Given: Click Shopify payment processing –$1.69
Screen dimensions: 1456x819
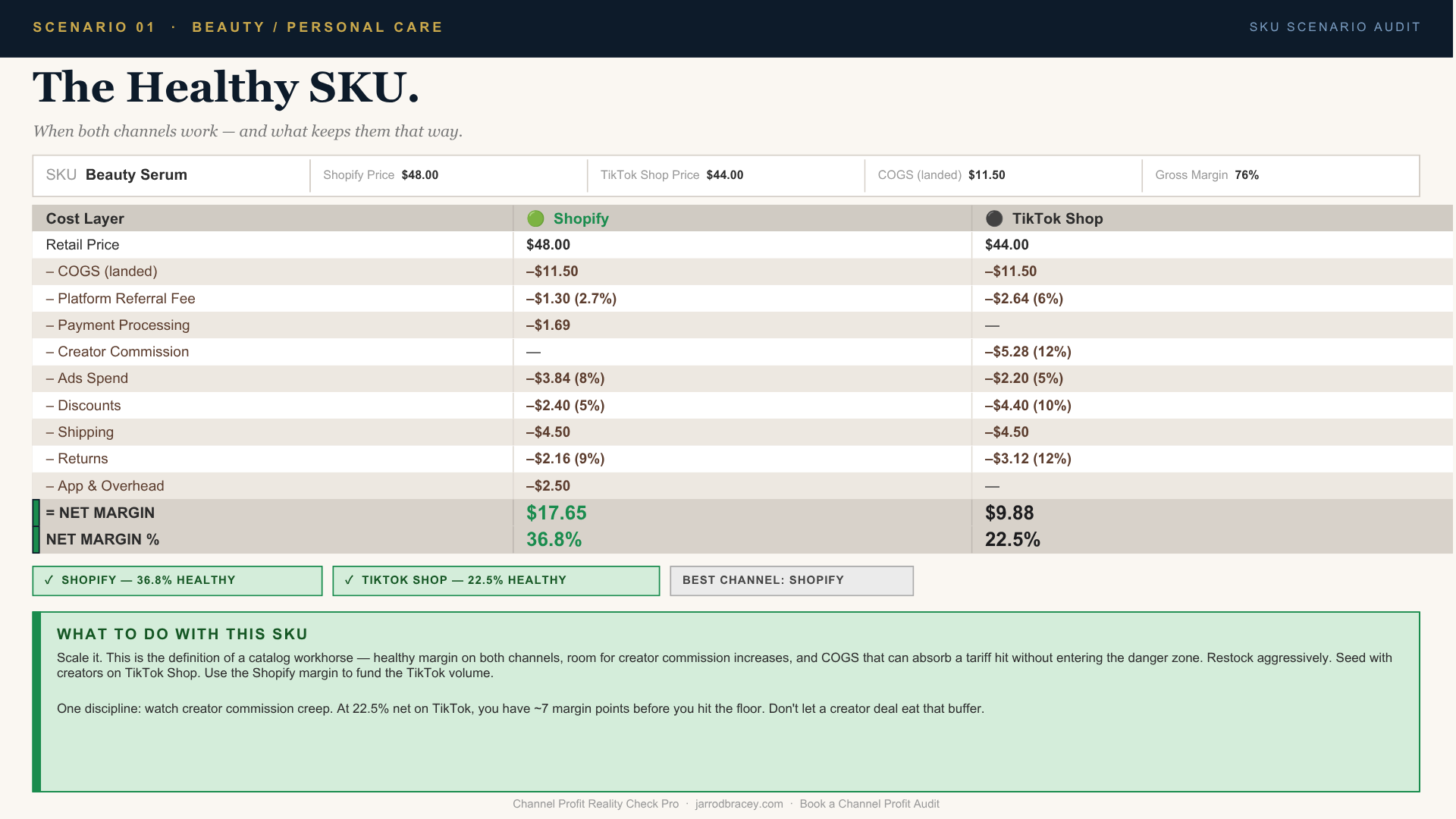Looking at the screenshot, I should tap(548, 325).
